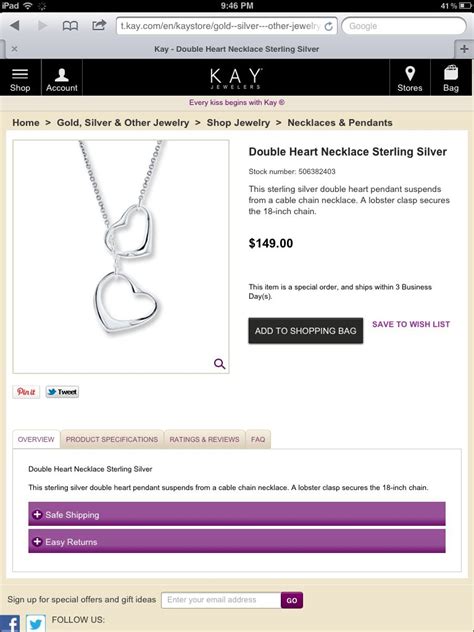Viewport: 474px width, 632px height.
Task: Expand the Easy Returns section
Action: (237, 541)
